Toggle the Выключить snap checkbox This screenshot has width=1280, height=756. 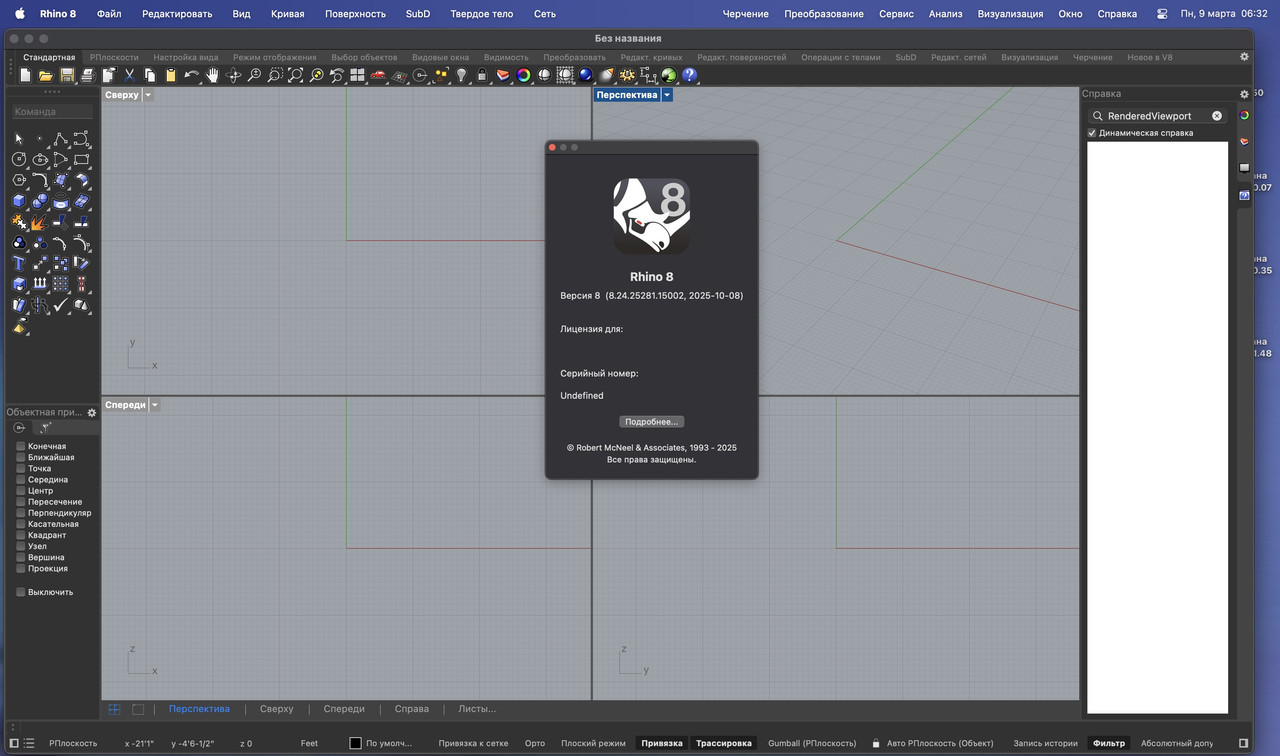coord(20,592)
